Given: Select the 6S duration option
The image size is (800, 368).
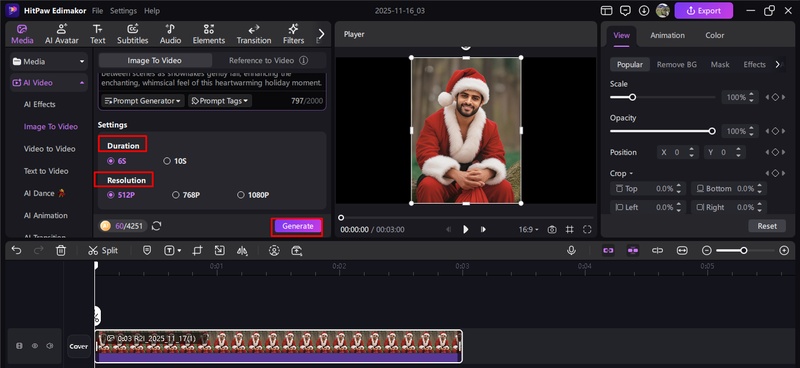Looking at the screenshot, I should (118, 161).
